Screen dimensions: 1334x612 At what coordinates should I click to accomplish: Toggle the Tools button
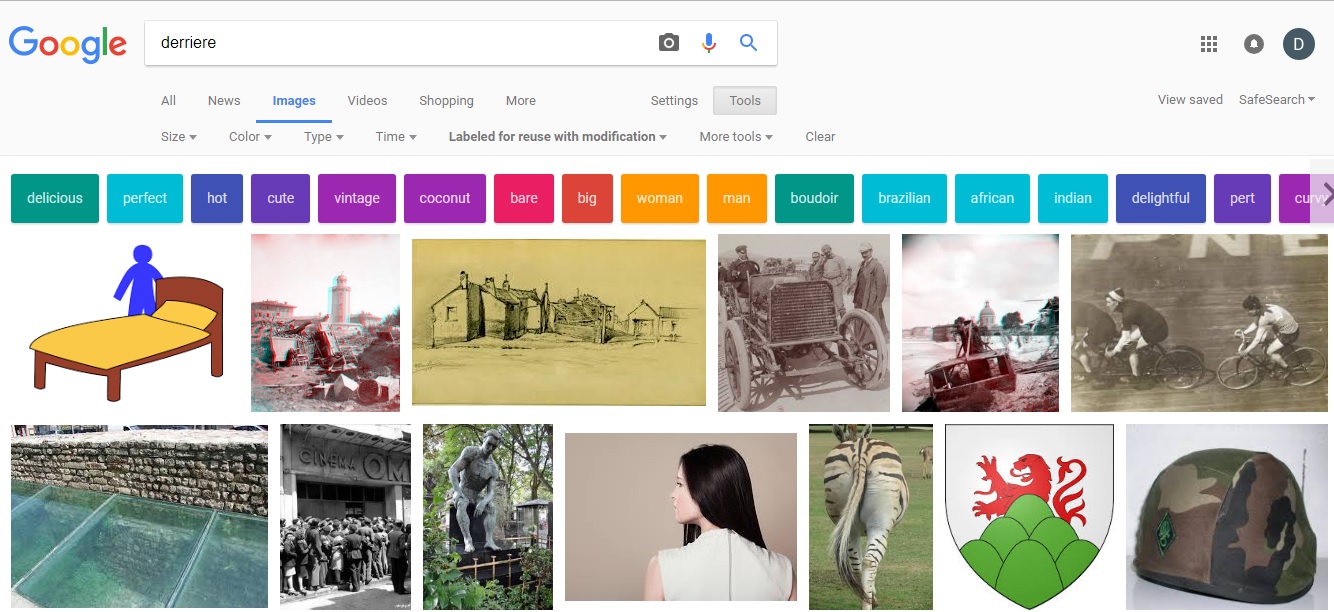[745, 101]
